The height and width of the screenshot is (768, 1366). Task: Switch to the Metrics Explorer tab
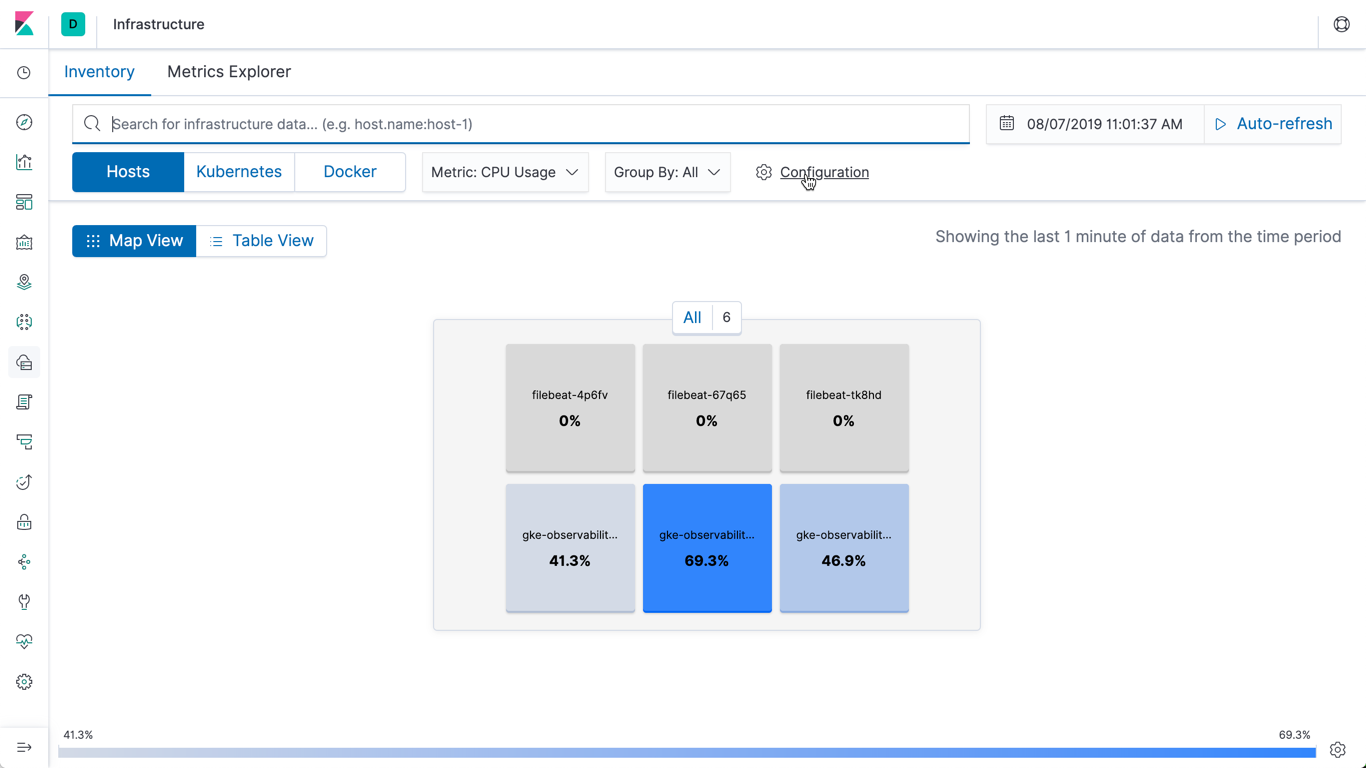click(x=228, y=71)
